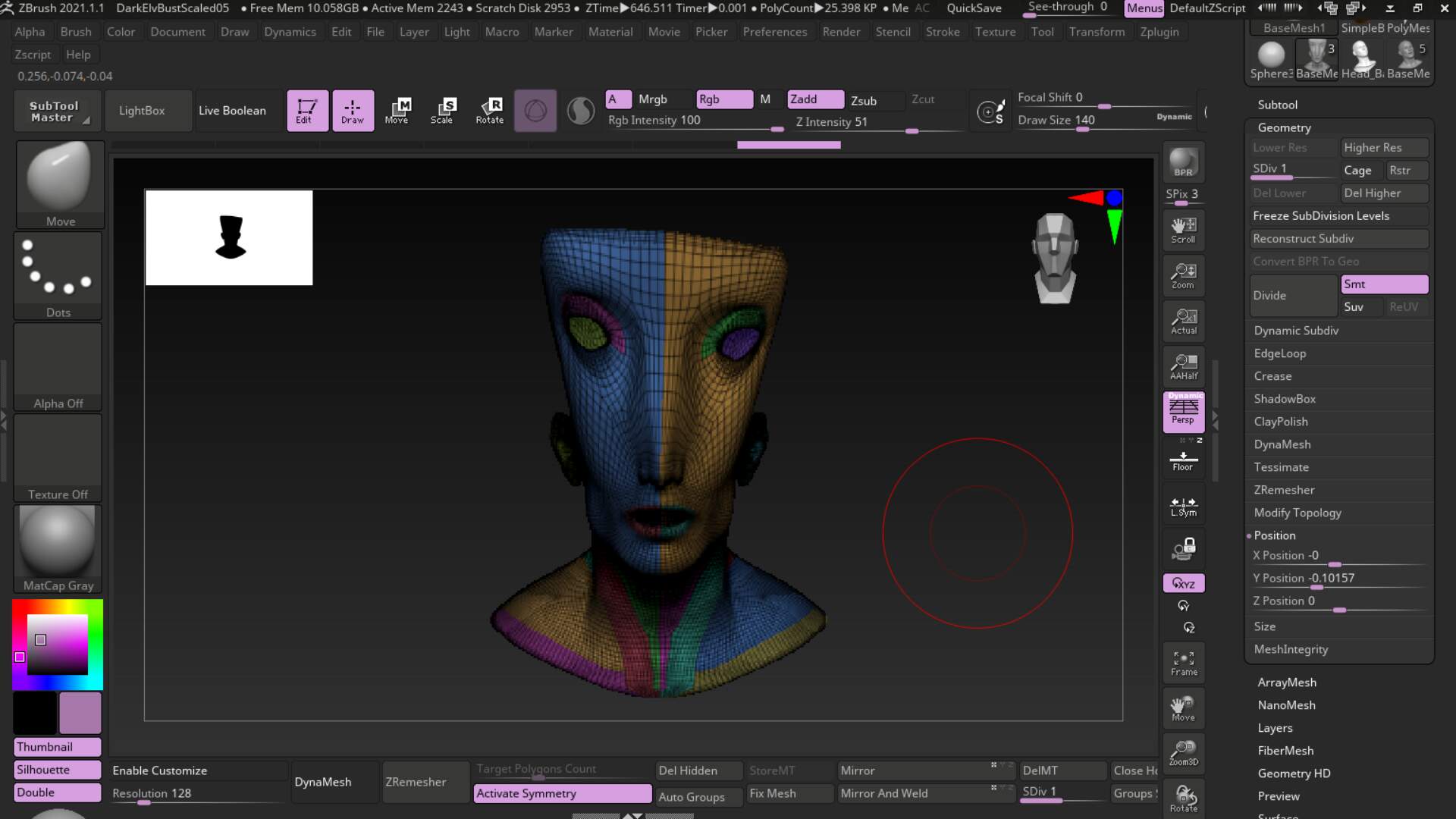Click the silhouette thumbnail preview
This screenshot has width=1456, height=819.
[x=229, y=237]
